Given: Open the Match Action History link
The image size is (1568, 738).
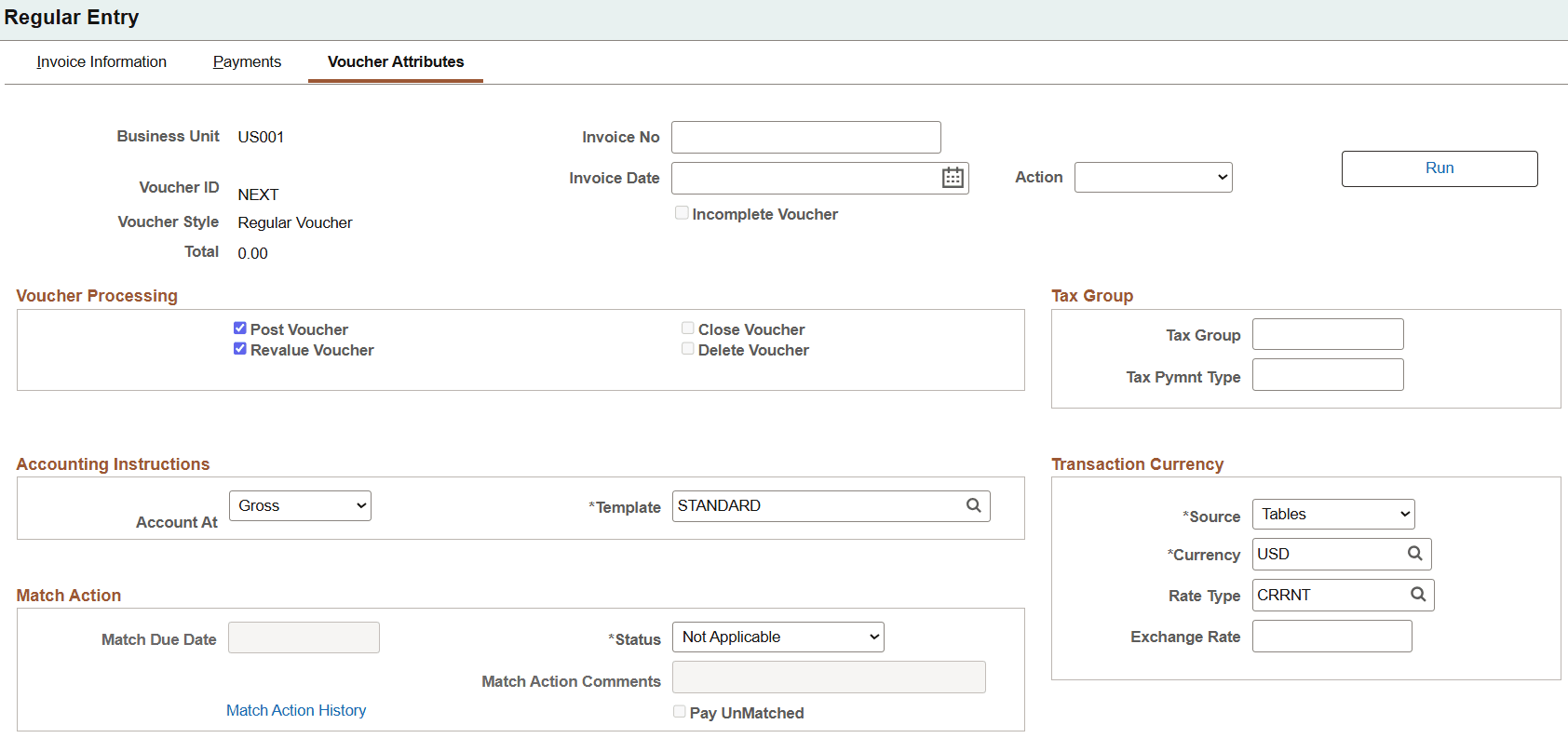Looking at the screenshot, I should pyautogui.click(x=296, y=710).
